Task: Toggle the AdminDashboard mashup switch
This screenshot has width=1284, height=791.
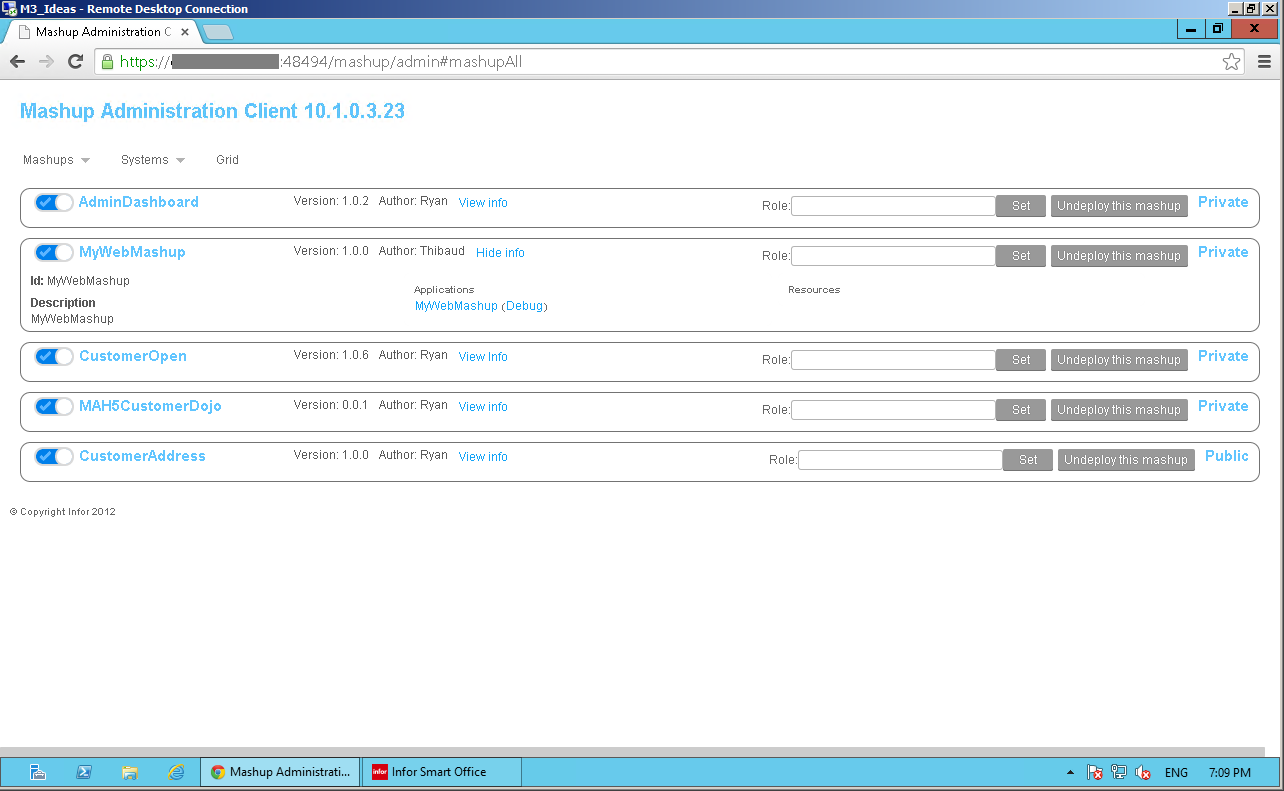Action: [54, 203]
